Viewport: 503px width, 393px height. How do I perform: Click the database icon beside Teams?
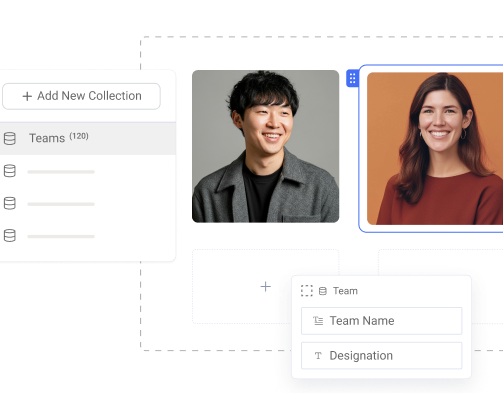pyautogui.click(x=10, y=138)
